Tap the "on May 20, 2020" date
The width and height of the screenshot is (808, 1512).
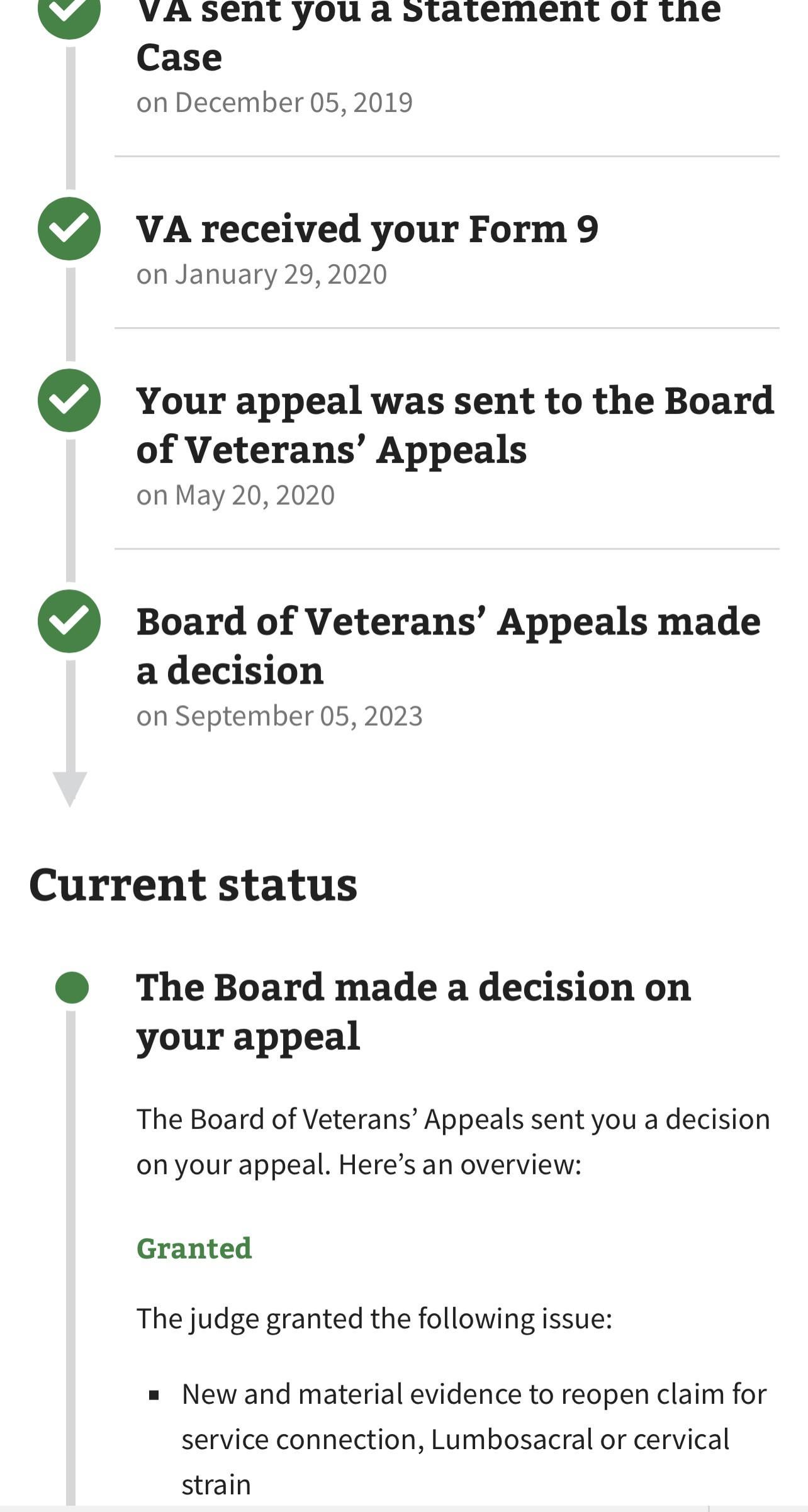click(235, 496)
